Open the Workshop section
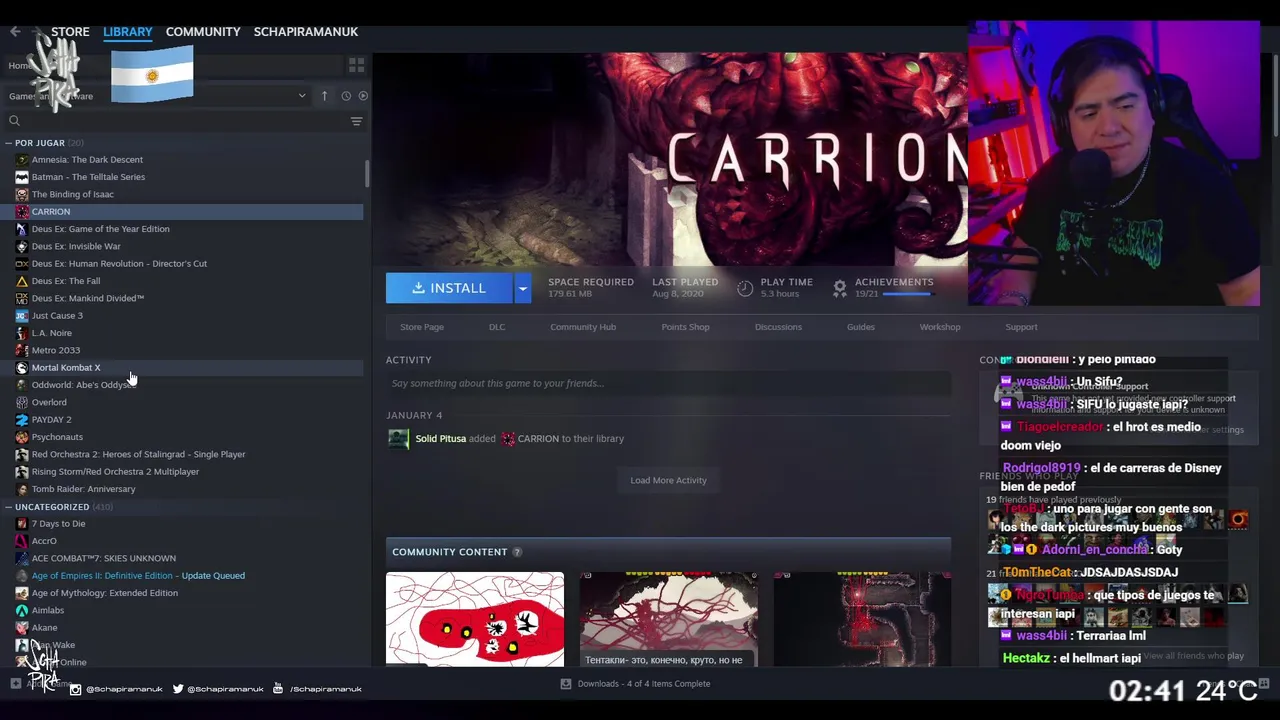Image resolution: width=1280 pixels, height=720 pixels. coord(940,327)
